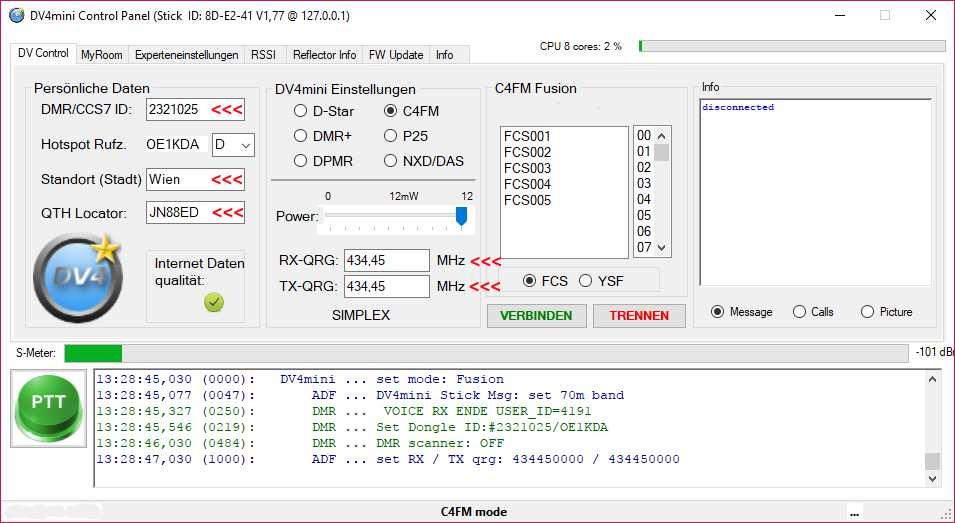
Task: Select the Picture info view
Action: click(x=887, y=312)
